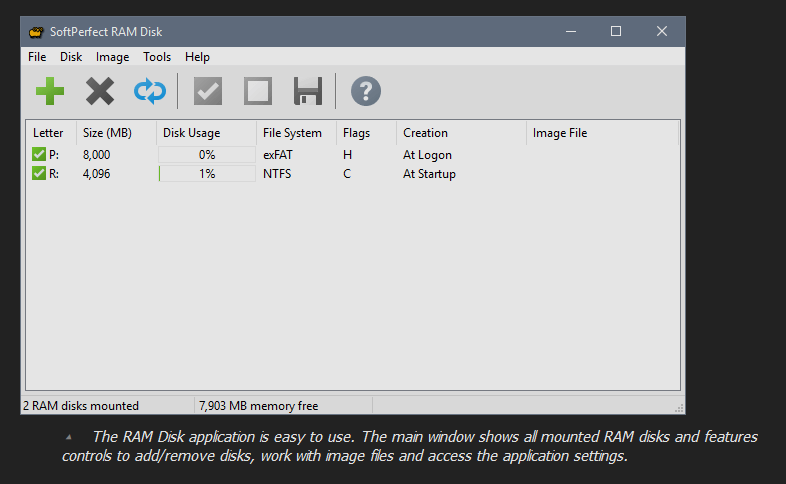Open help with the question mark icon
This screenshot has width=786, height=484.
click(366, 91)
